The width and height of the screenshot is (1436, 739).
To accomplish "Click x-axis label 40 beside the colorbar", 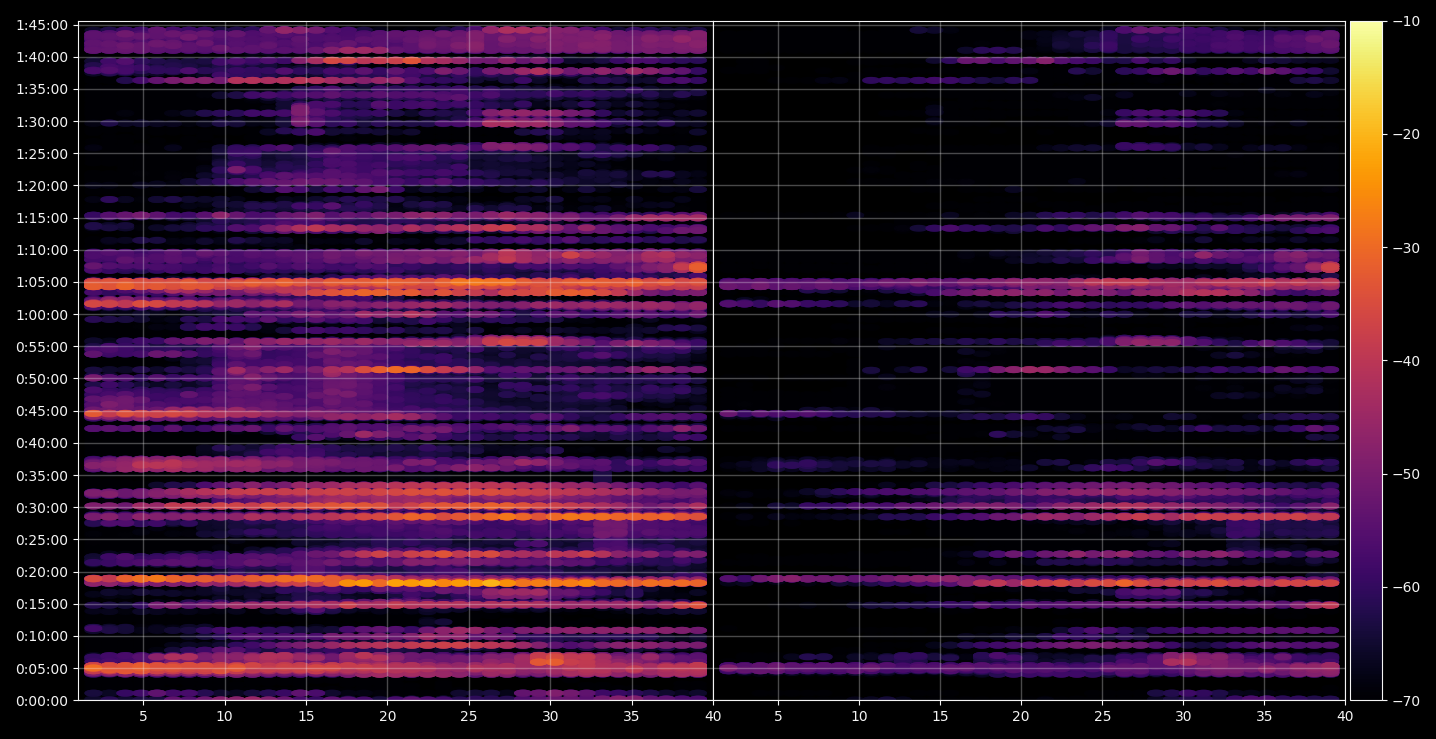I will pyautogui.click(x=1345, y=716).
